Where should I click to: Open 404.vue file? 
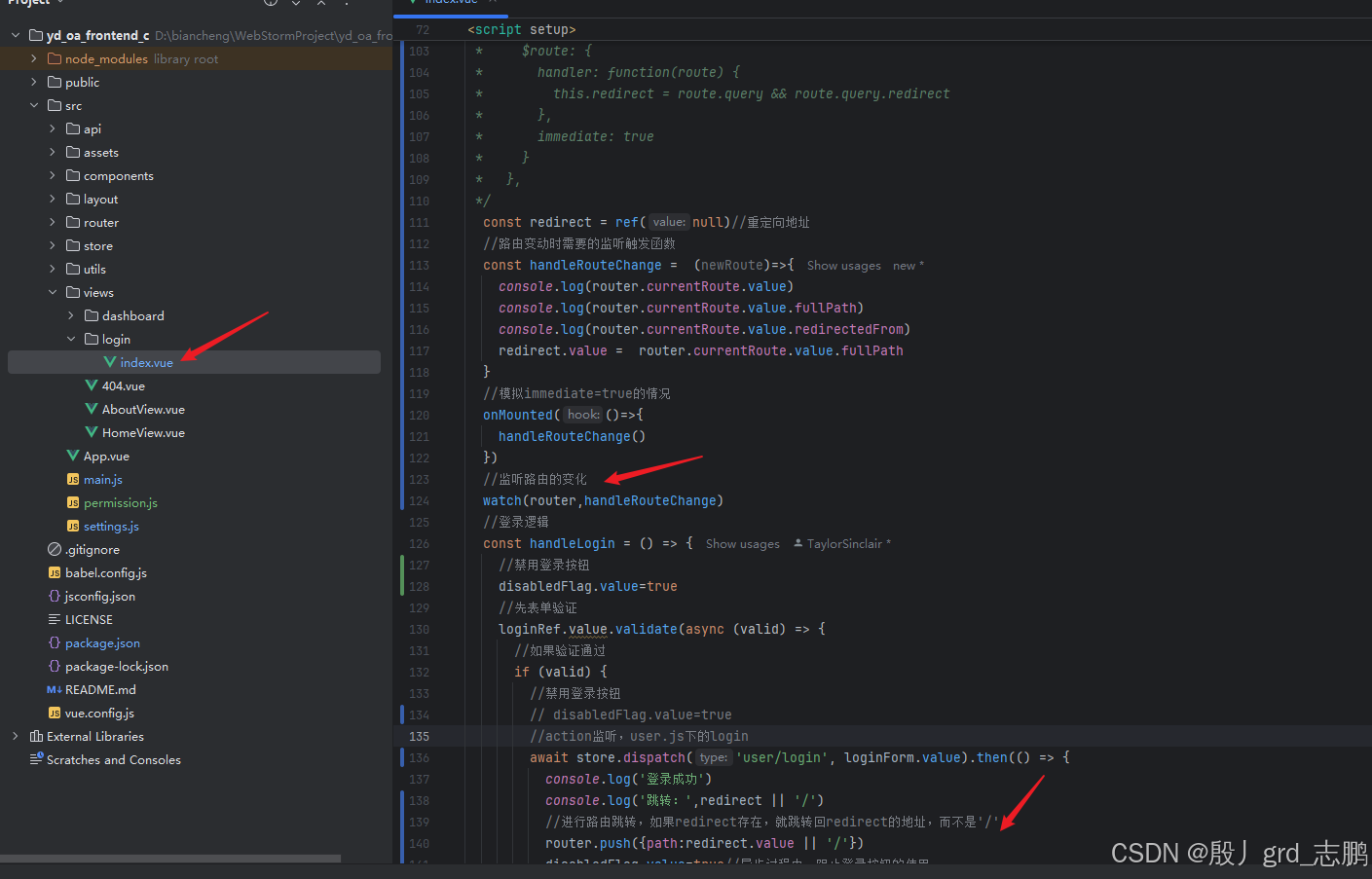coord(124,386)
